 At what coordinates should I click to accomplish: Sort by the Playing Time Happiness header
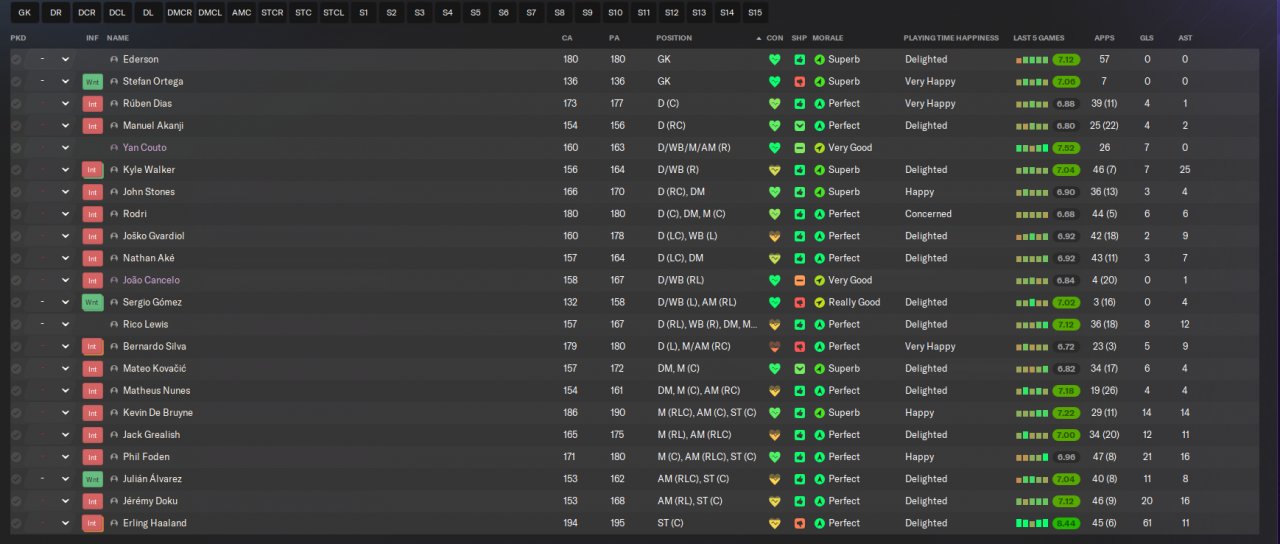coord(951,38)
